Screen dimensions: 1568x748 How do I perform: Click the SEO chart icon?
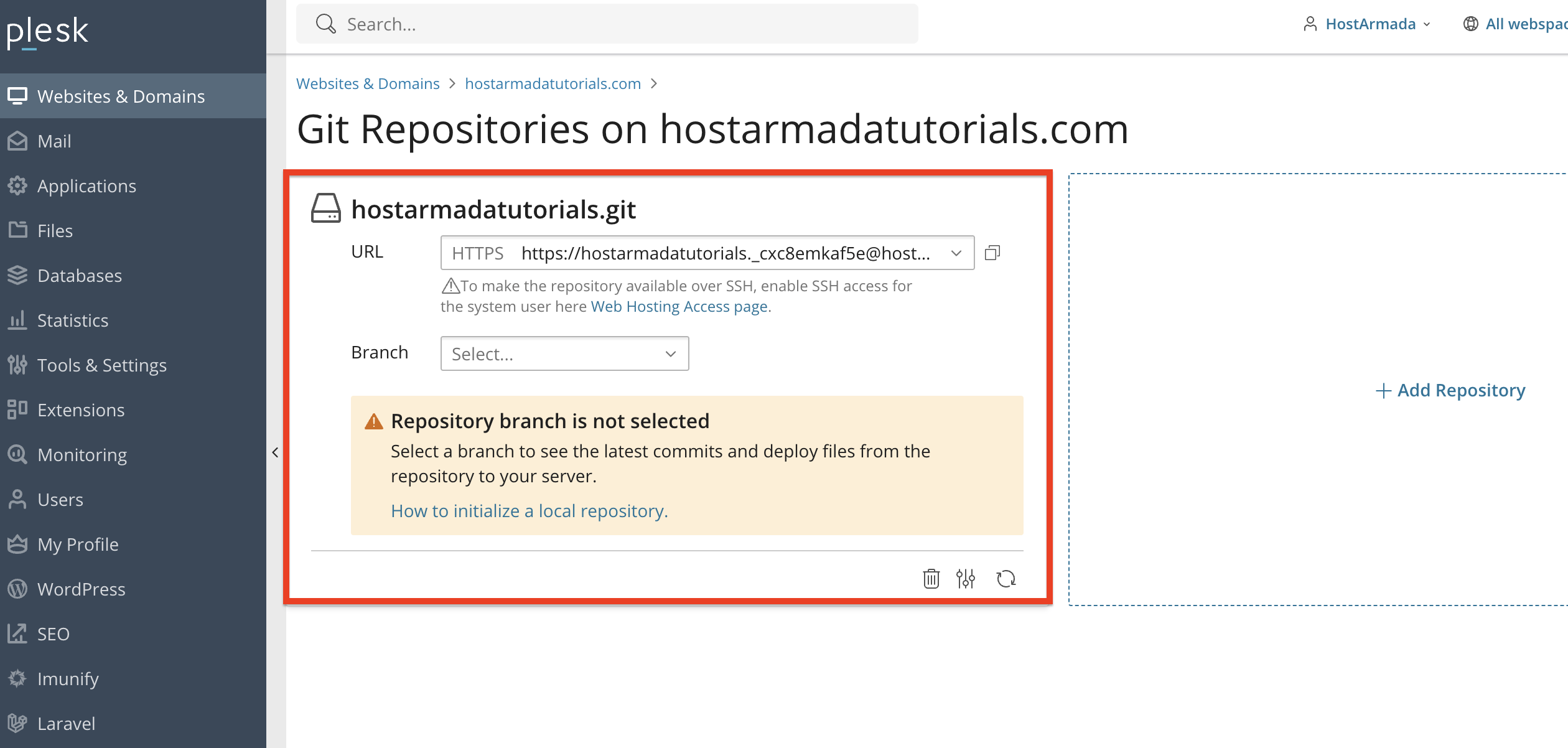point(17,634)
